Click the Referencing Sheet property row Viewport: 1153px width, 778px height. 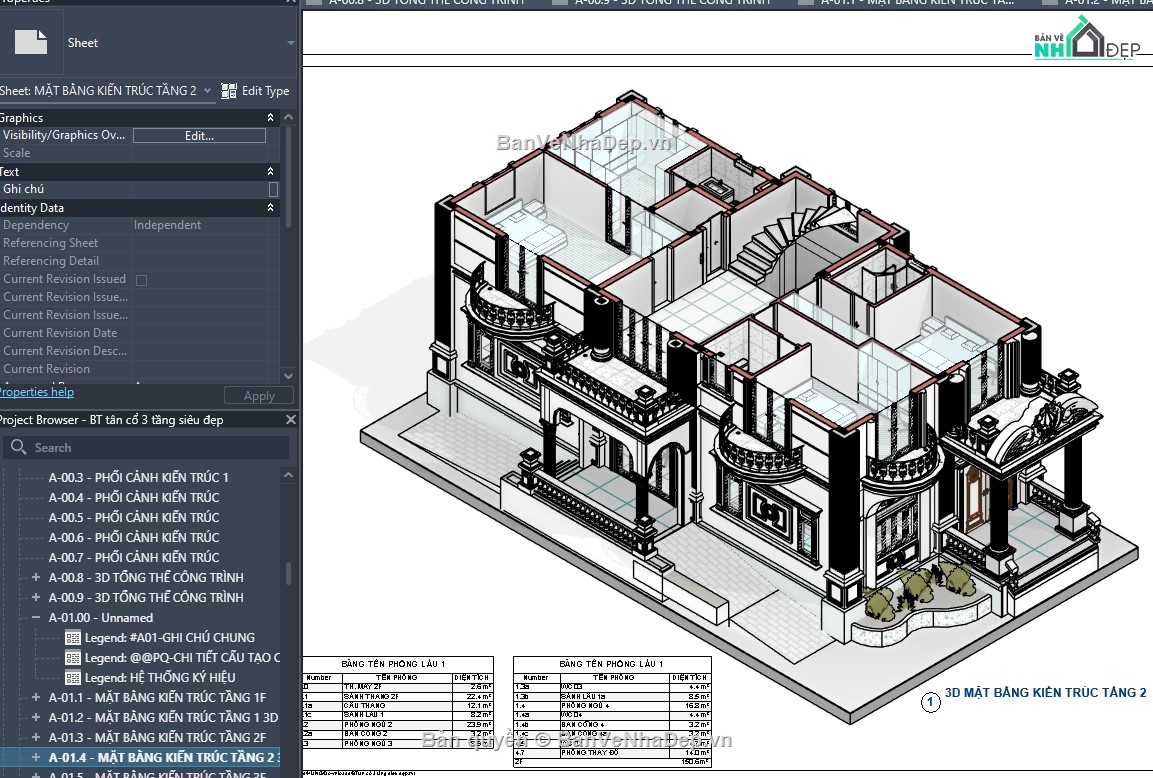coord(140,243)
